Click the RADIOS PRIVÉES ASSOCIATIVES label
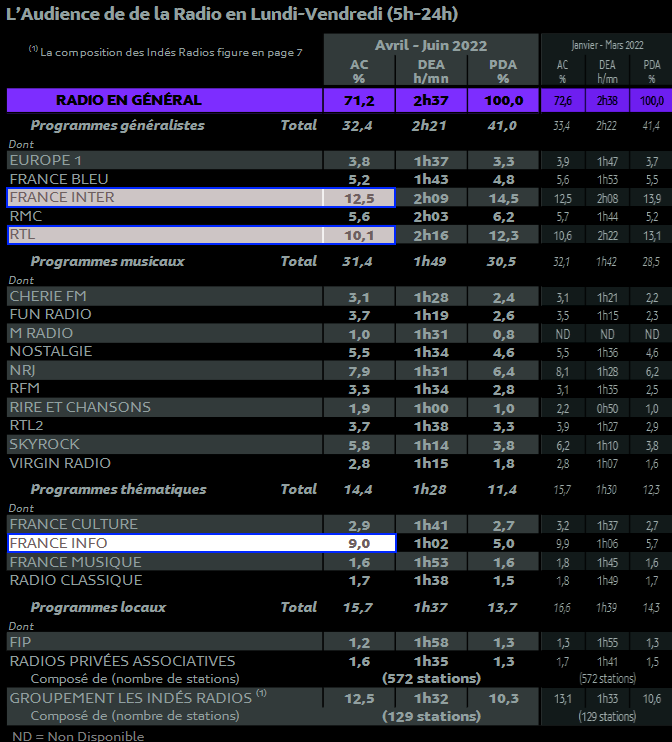The width and height of the screenshot is (672, 742). pos(122,661)
